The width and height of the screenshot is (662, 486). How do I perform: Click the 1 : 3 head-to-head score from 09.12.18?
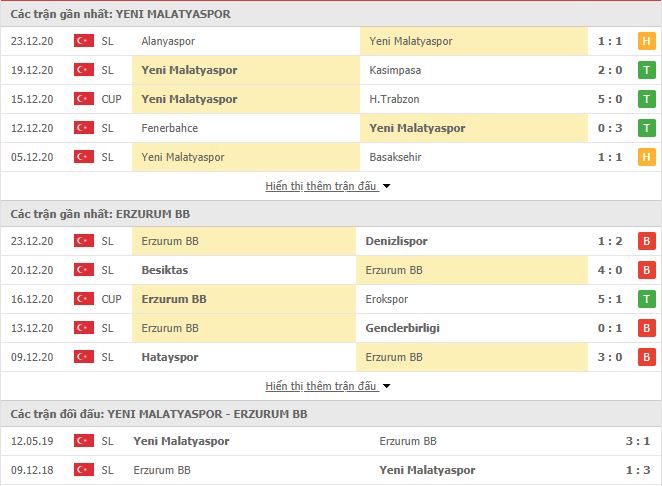pos(638,470)
